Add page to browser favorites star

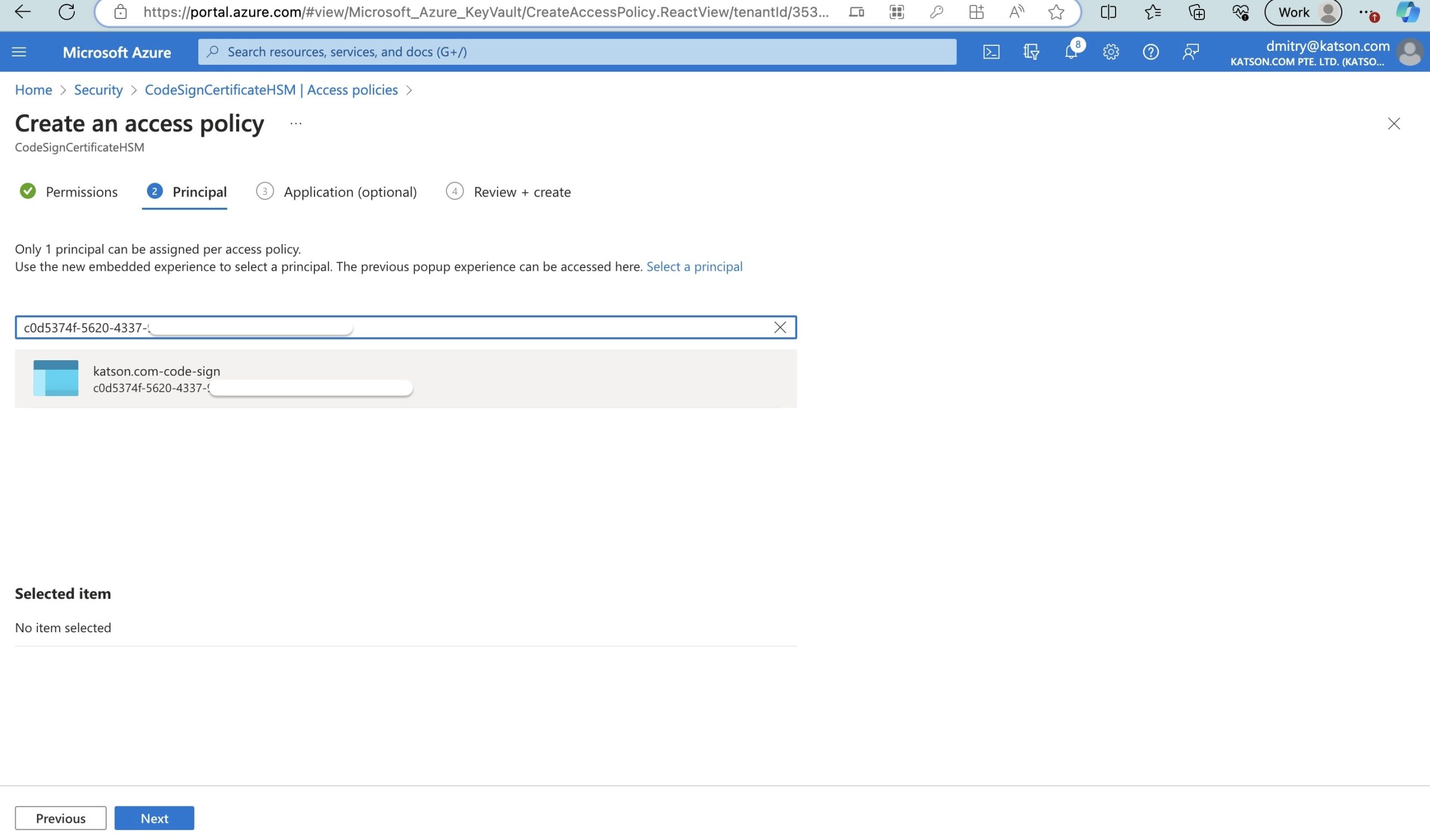(1056, 12)
